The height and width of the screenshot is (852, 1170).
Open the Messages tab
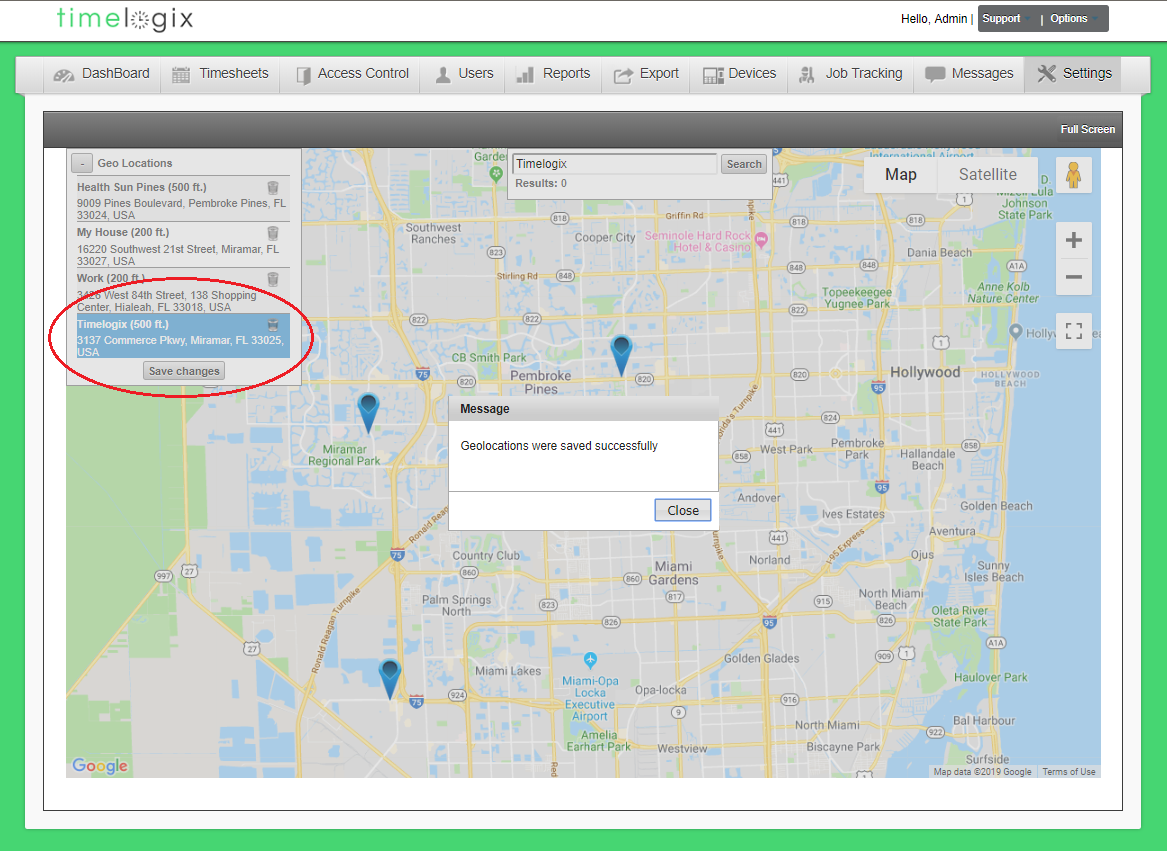(x=969, y=74)
